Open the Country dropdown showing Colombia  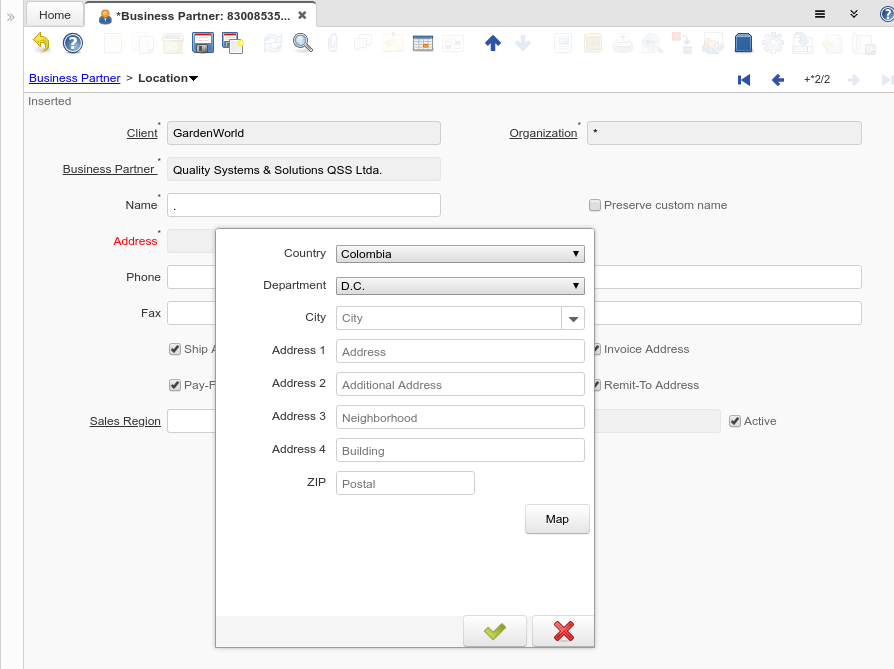(460, 254)
